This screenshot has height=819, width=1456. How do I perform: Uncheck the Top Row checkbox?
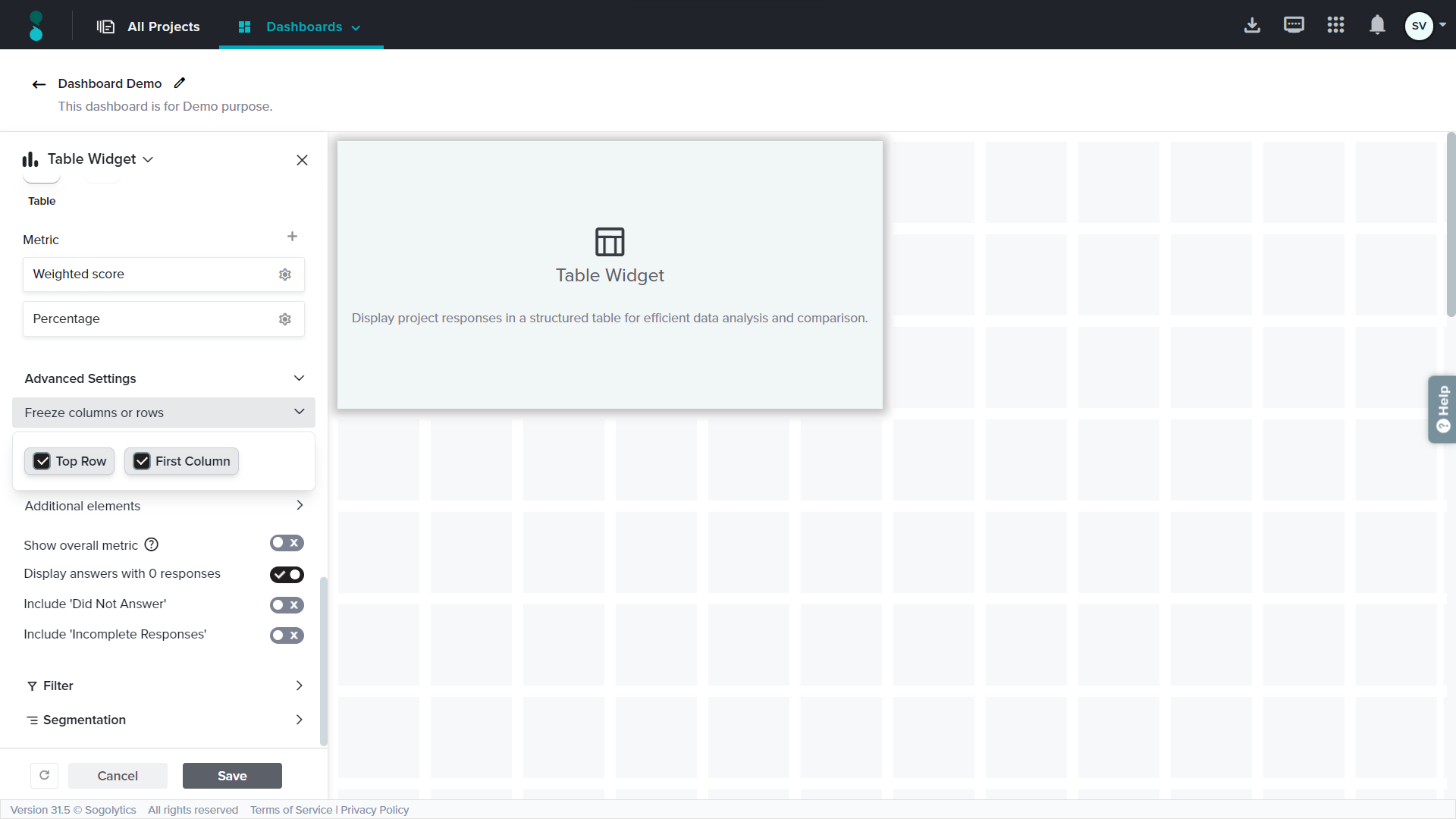[42, 461]
